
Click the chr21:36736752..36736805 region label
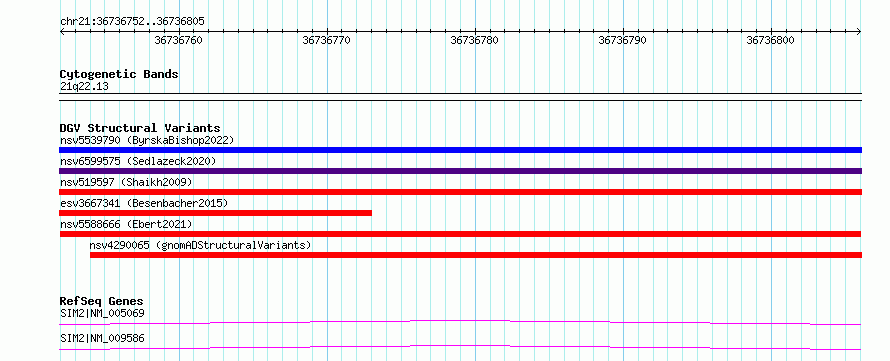[132, 22]
